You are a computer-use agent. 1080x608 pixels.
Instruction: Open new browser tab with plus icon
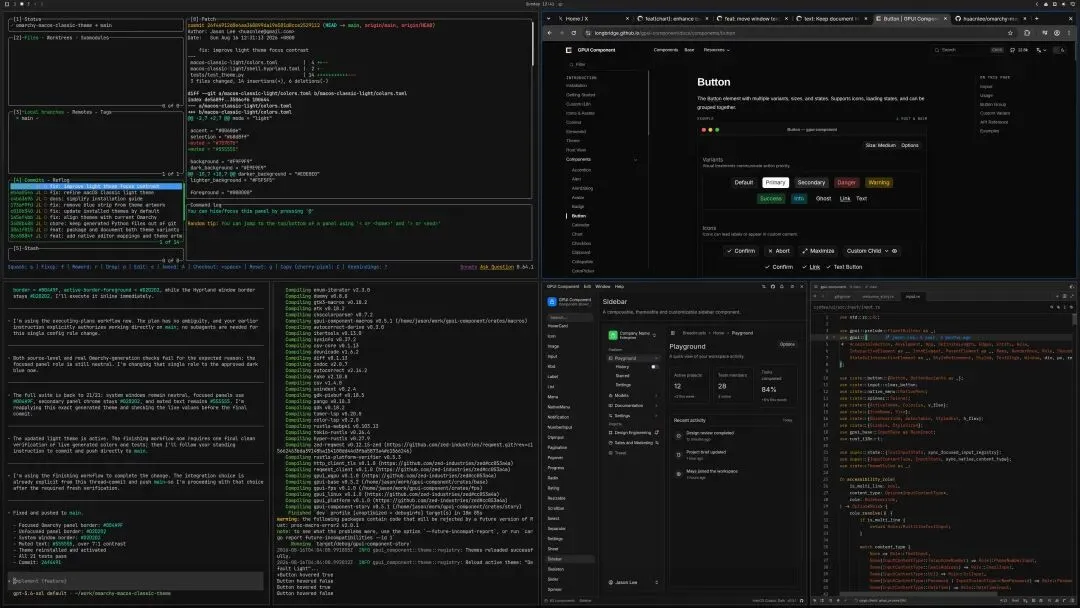(1036, 19)
